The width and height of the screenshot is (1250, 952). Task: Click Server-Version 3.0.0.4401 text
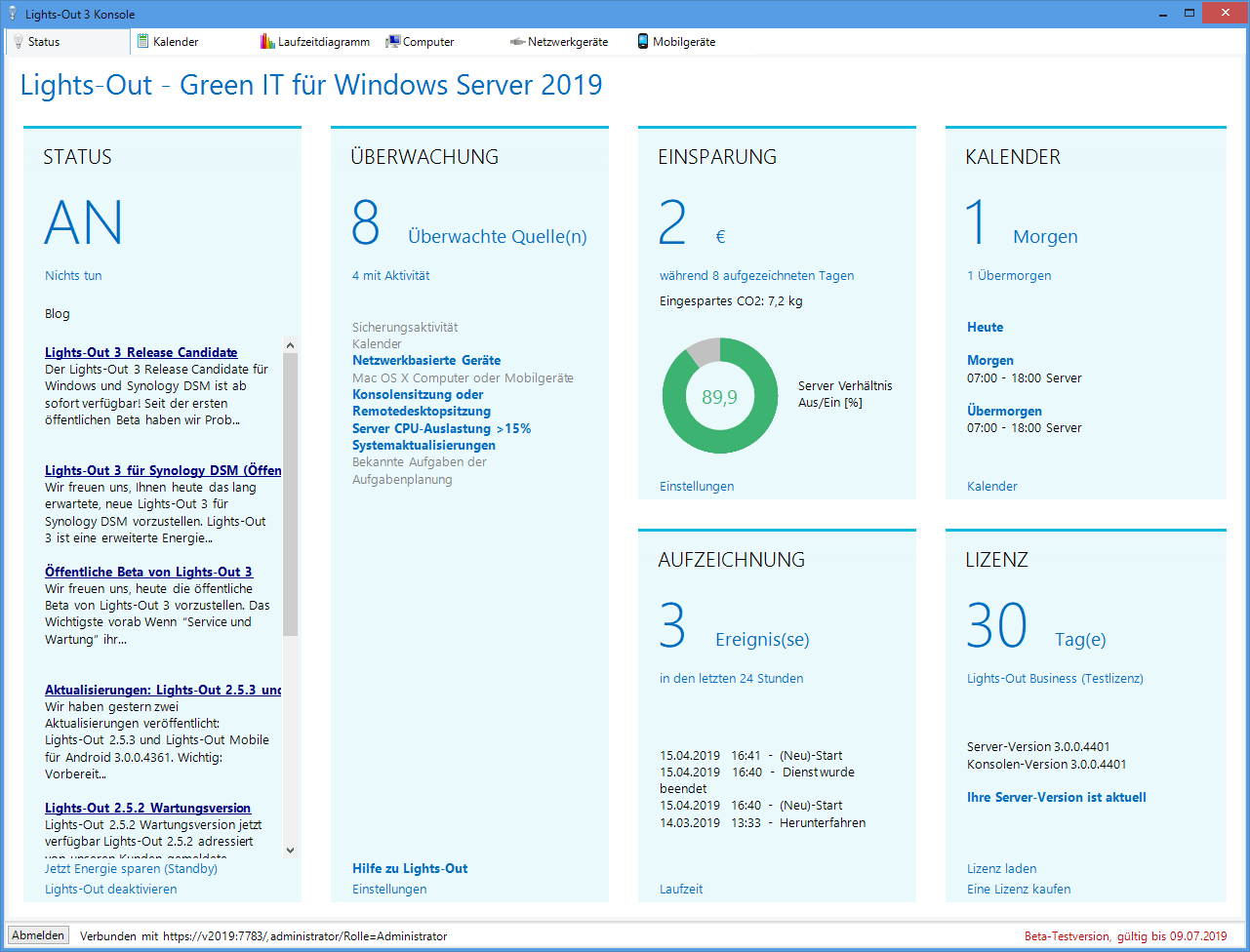pos(1038,747)
